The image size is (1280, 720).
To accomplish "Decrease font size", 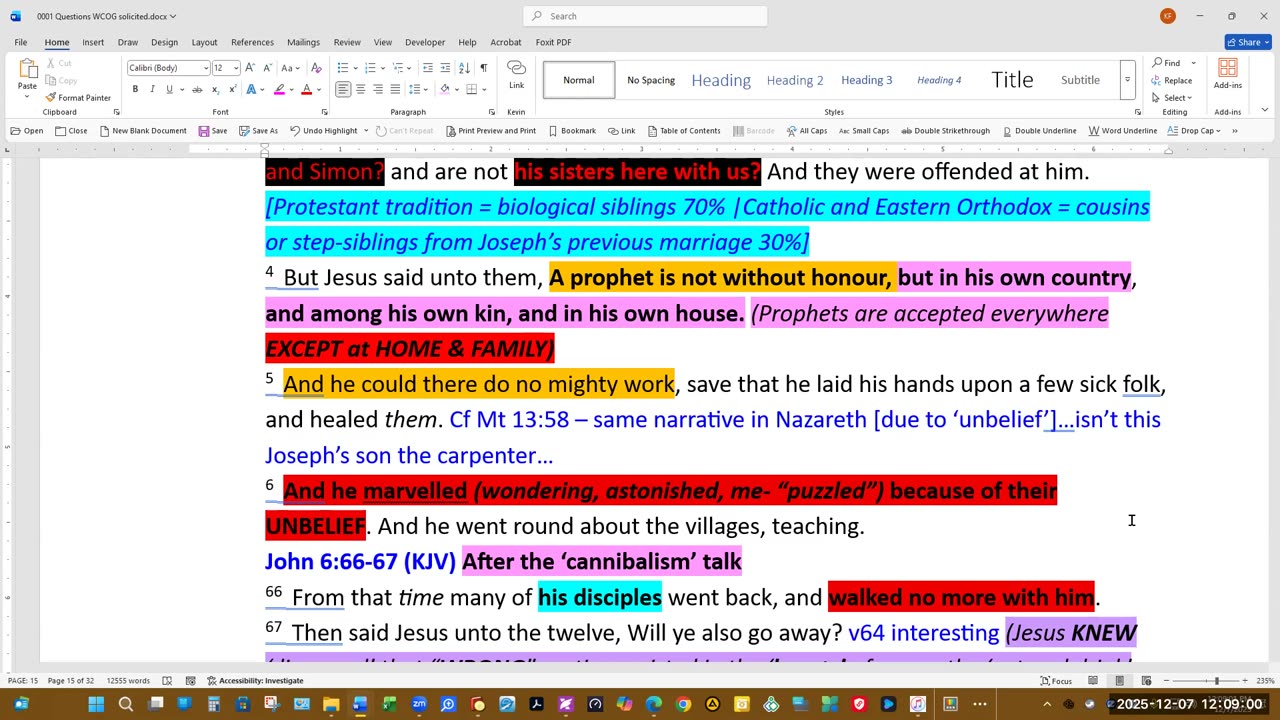I will pyautogui.click(x=266, y=68).
